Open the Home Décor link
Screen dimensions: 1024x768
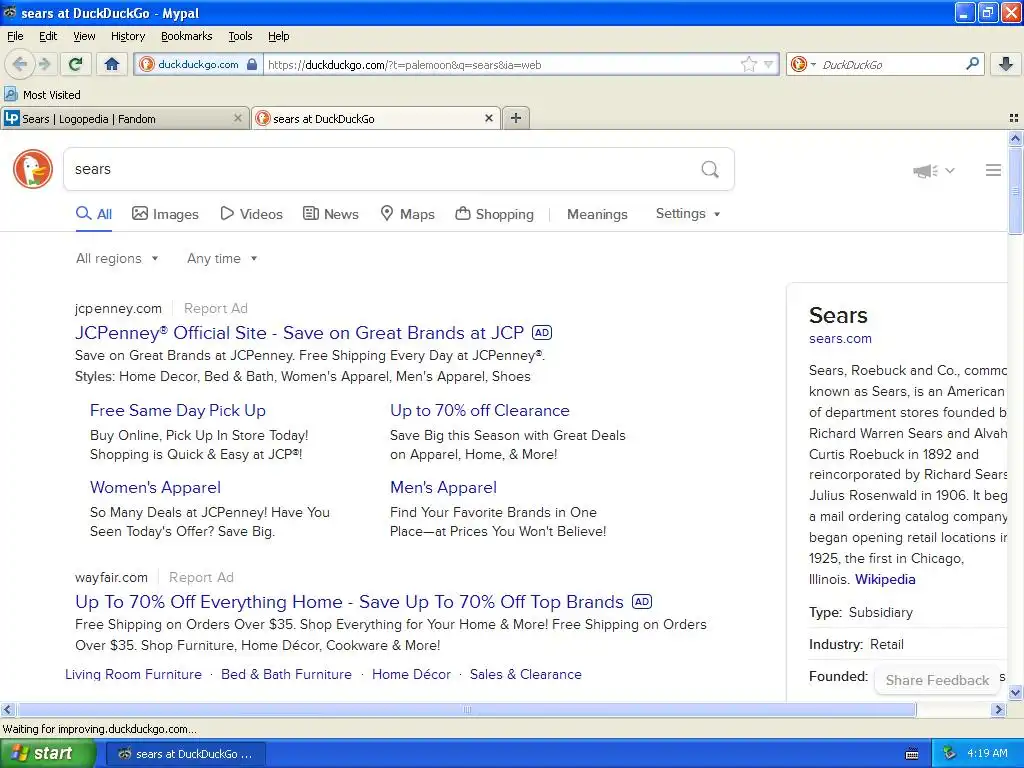point(411,674)
